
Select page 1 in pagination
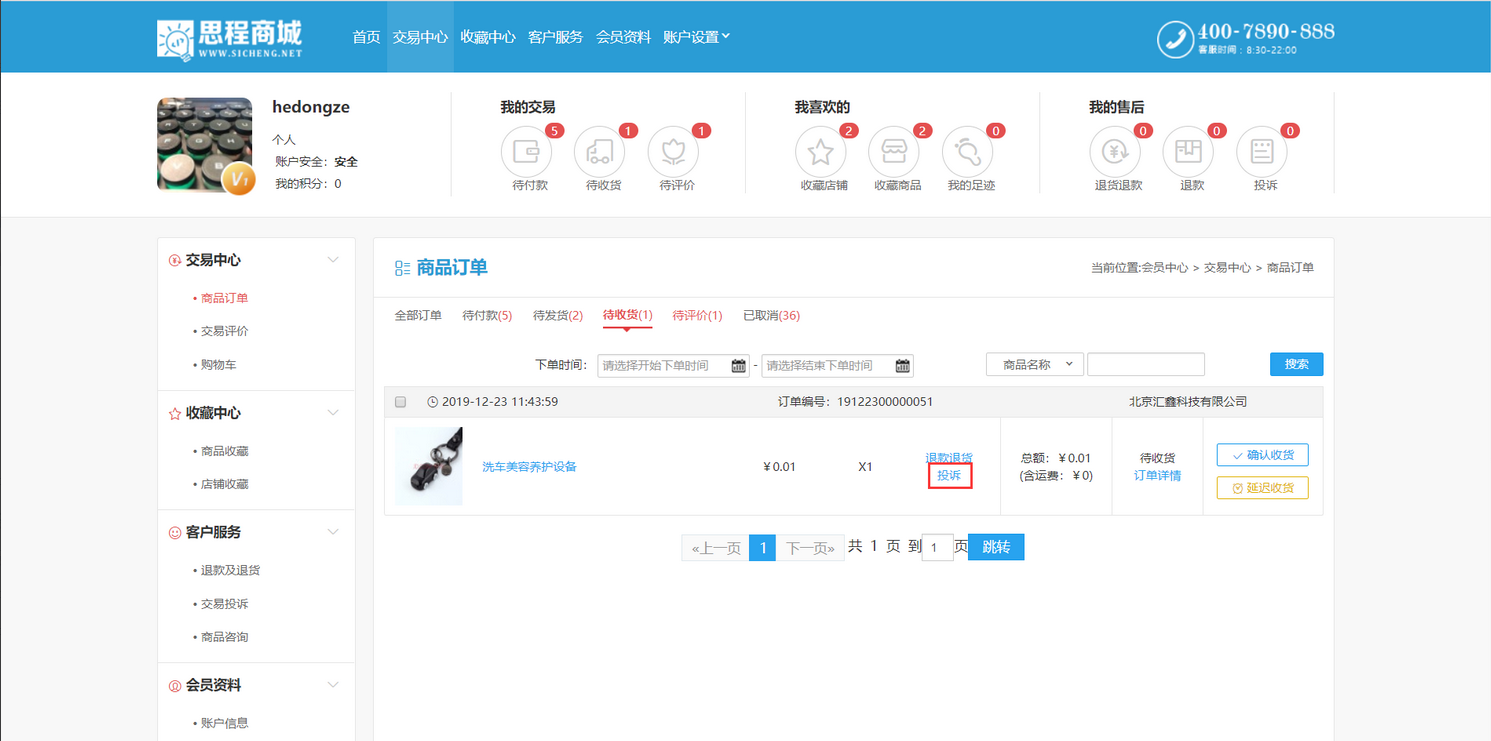[x=762, y=548]
